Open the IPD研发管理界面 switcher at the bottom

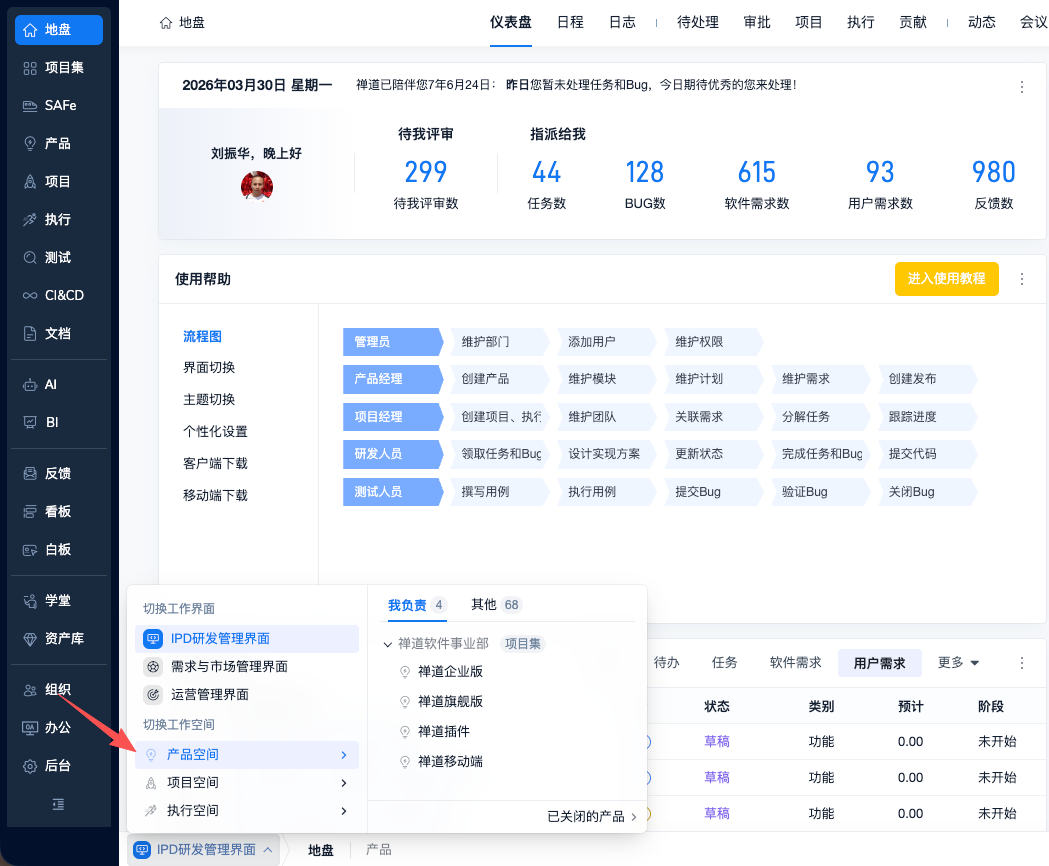coord(203,850)
